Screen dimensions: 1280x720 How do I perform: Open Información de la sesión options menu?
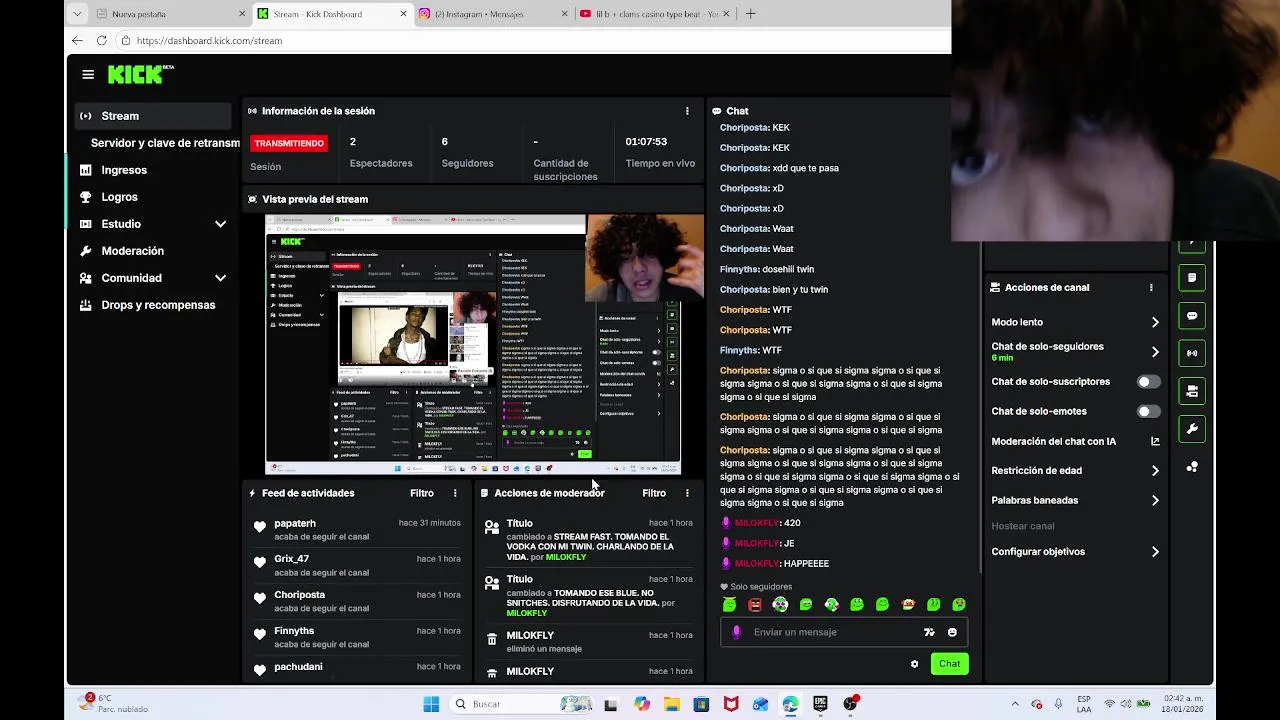click(x=687, y=111)
